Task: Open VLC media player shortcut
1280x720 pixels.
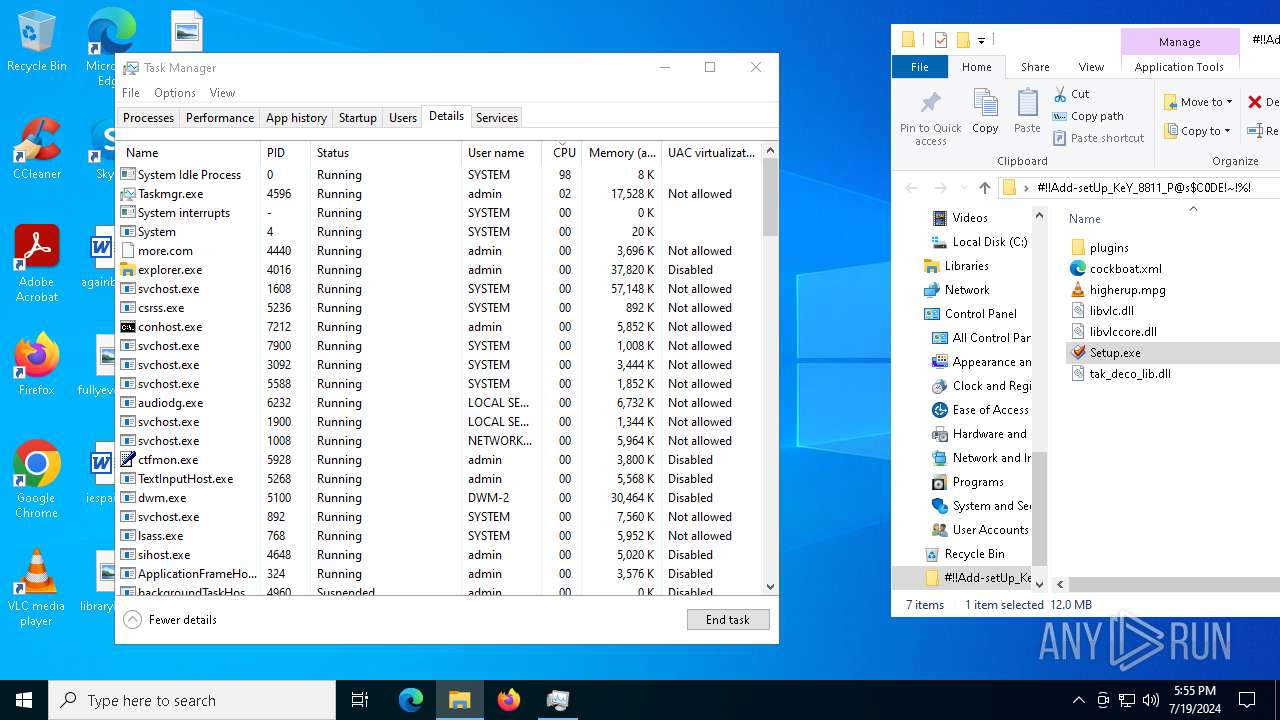Action: tap(36, 588)
